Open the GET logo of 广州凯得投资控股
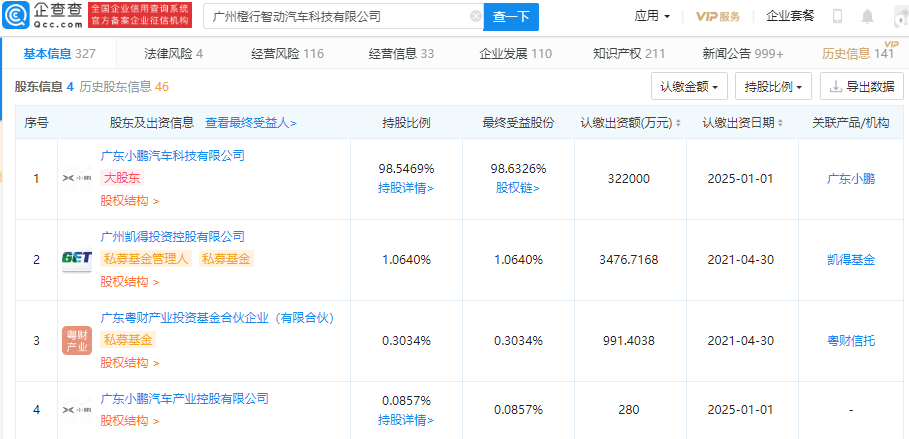Viewport: 909px width, 439px height. pos(77,259)
